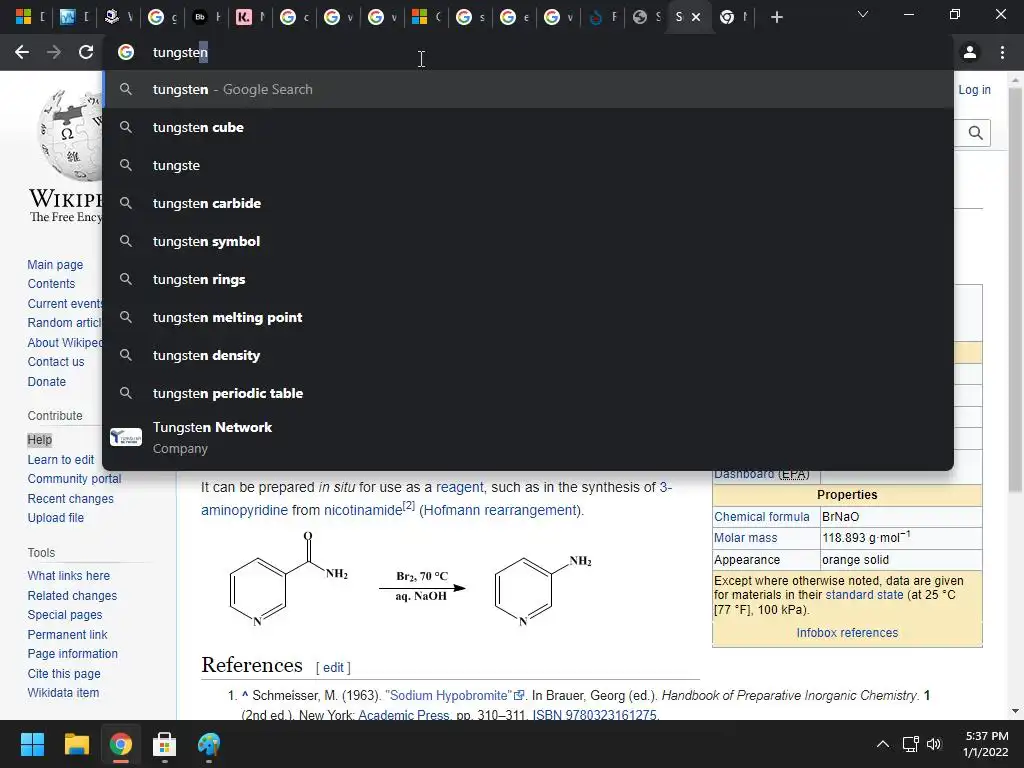Select 'tungsten - Google Search' suggestion
Screen dimensions: 1024x768
[x=528, y=89]
